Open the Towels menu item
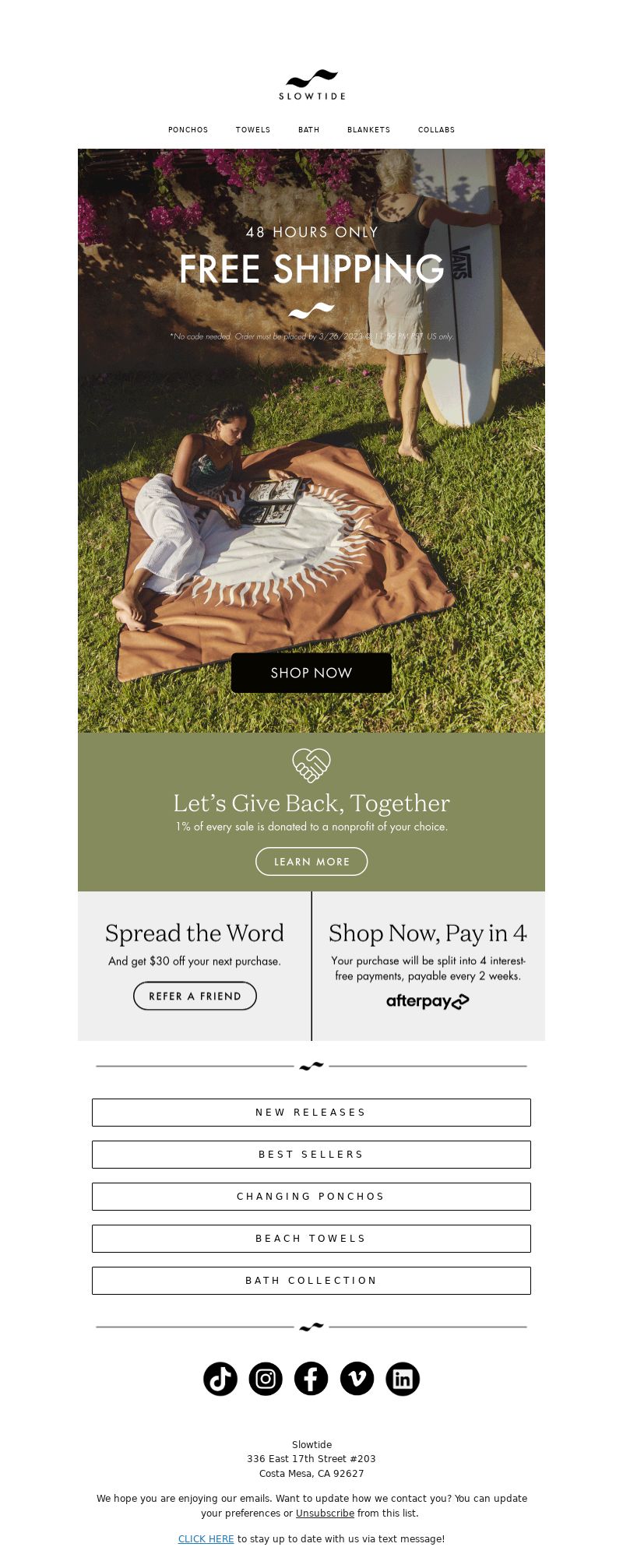Image resolution: width=623 pixels, height=1568 pixels. [x=253, y=130]
